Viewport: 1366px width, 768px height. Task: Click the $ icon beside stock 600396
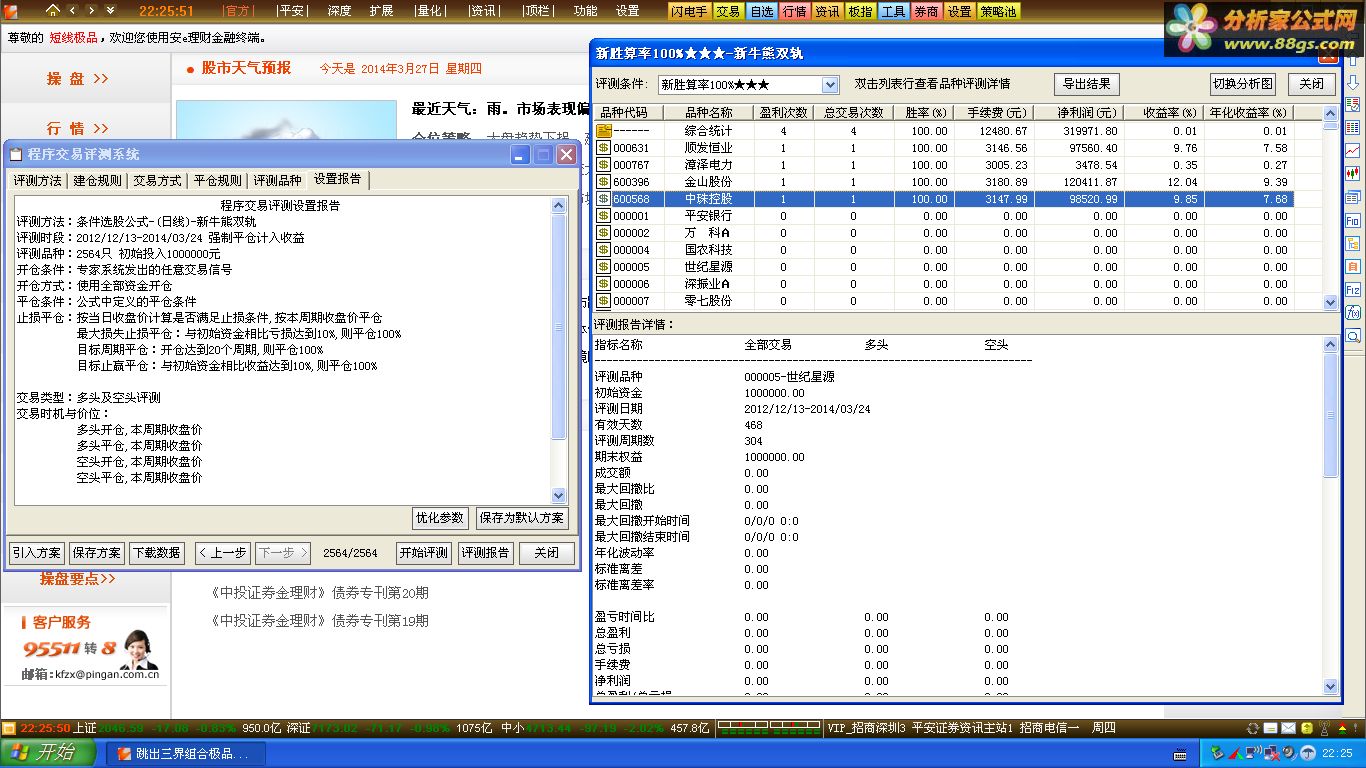[603, 182]
